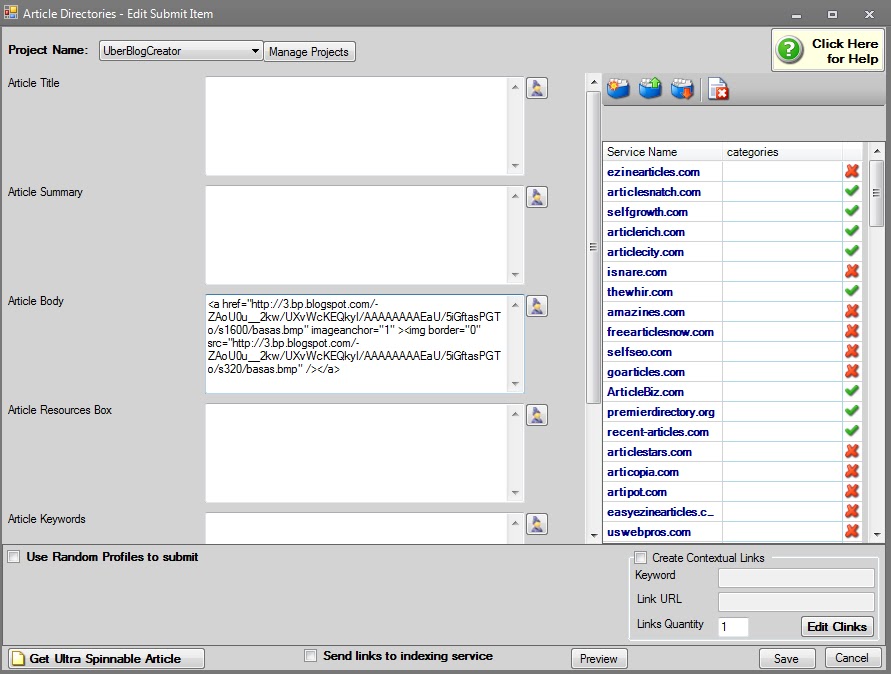Viewport: 891px width, 674px height.
Task: Toggle the green check for selfgrowth.com
Action: point(852,211)
